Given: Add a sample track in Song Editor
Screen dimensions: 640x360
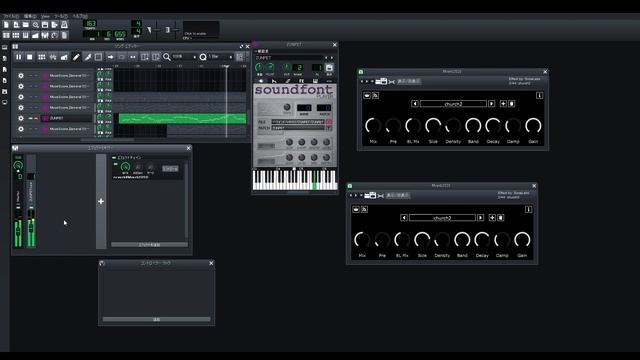Looking at the screenshot, I should pyautogui.click(x=53, y=57).
